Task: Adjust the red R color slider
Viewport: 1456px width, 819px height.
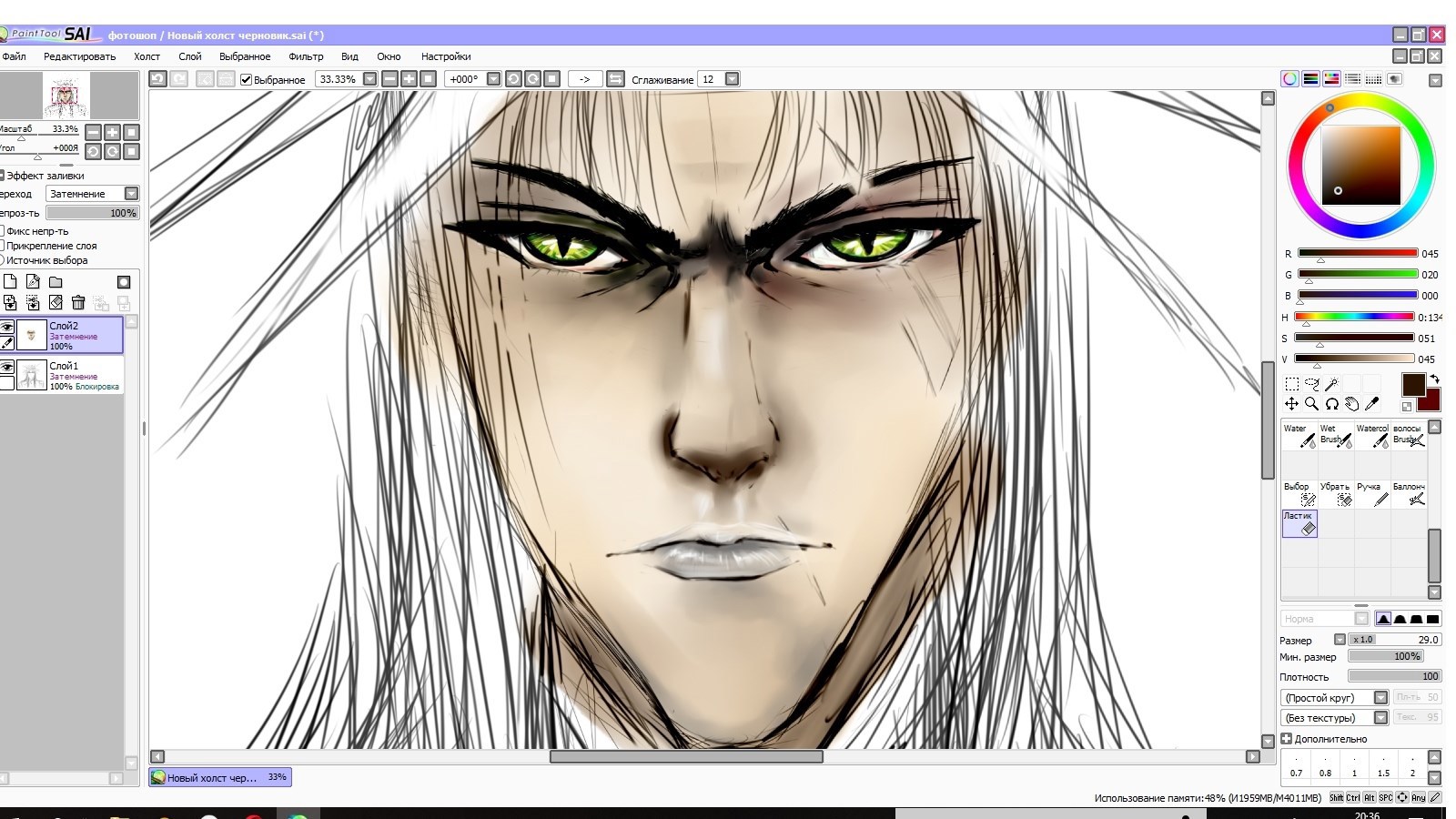Action: click(1358, 253)
